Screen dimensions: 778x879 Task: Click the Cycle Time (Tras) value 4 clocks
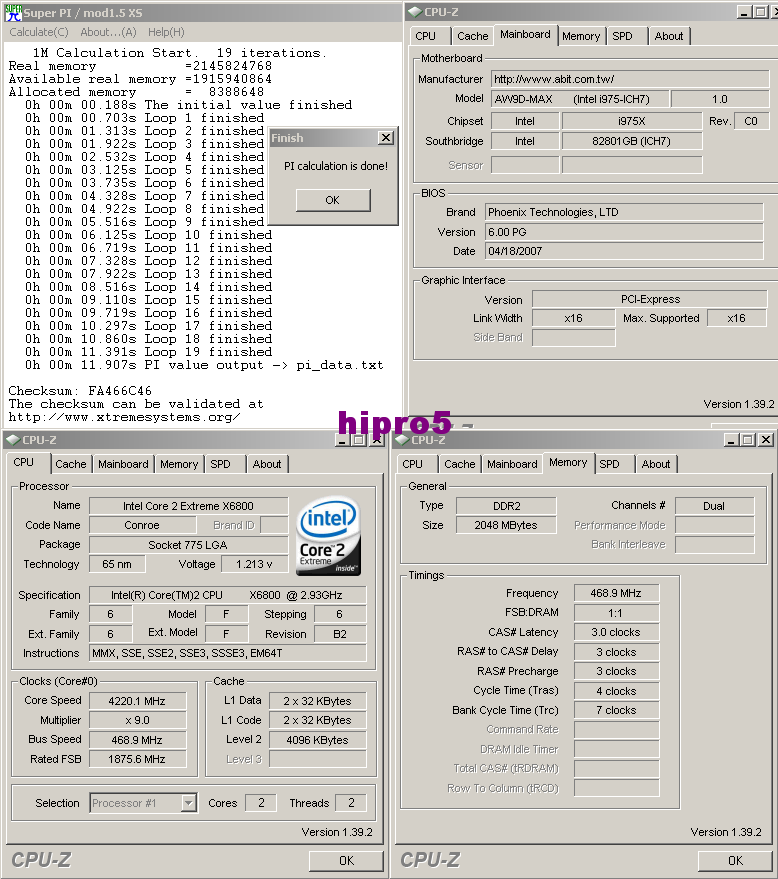click(x=617, y=691)
